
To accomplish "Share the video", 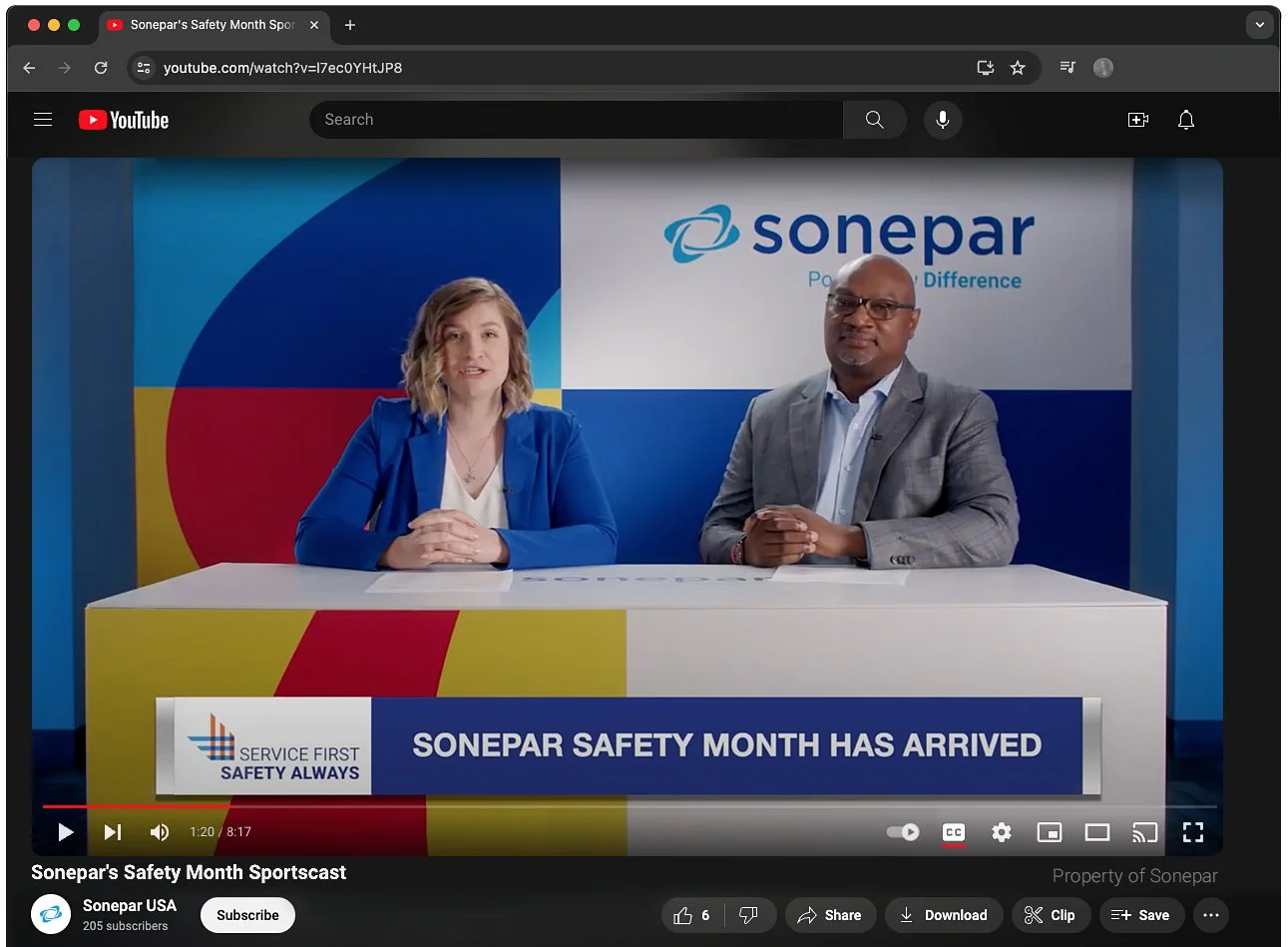I will 830,915.
